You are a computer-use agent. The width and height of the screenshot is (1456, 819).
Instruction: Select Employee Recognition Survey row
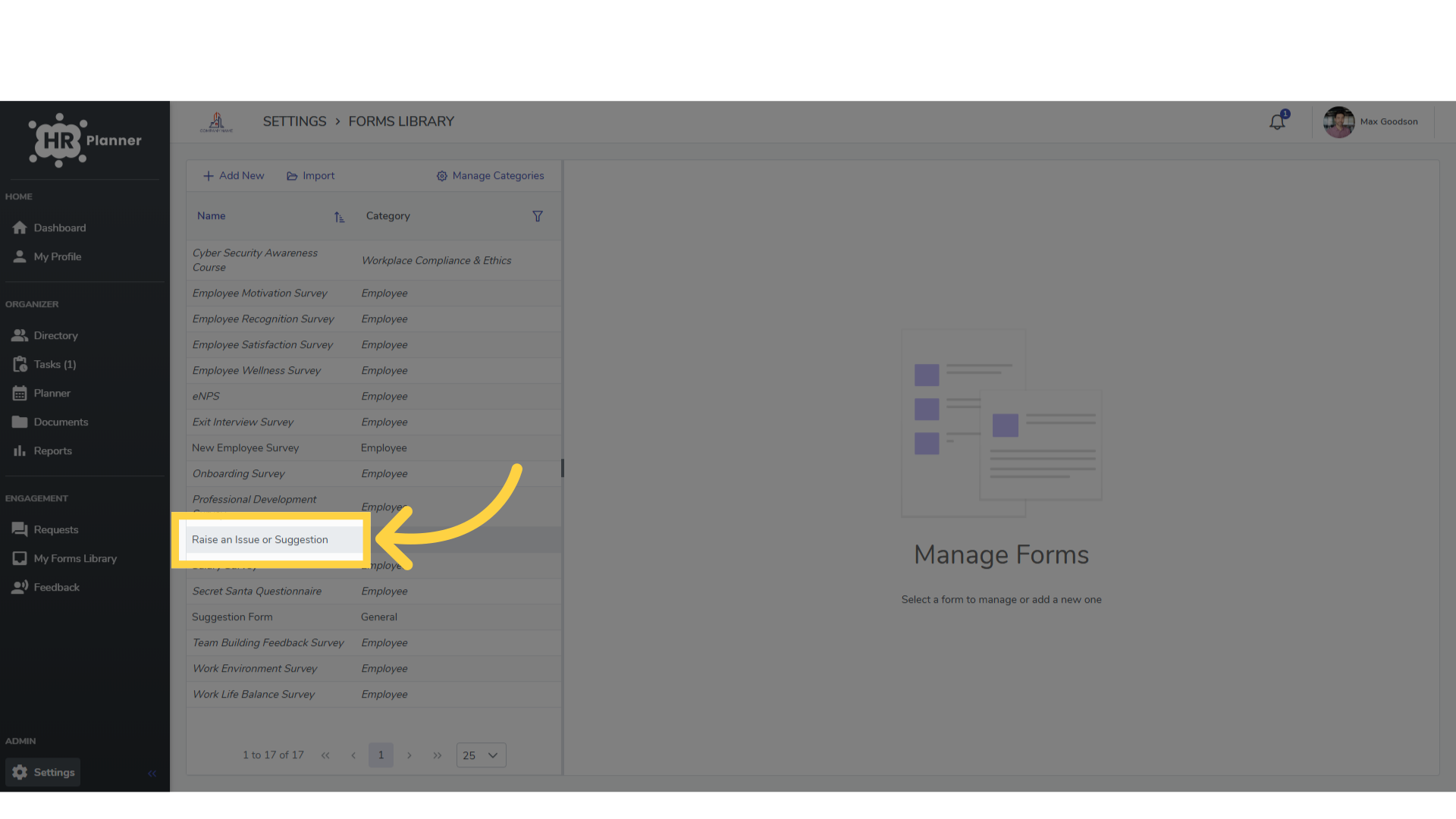click(x=374, y=319)
